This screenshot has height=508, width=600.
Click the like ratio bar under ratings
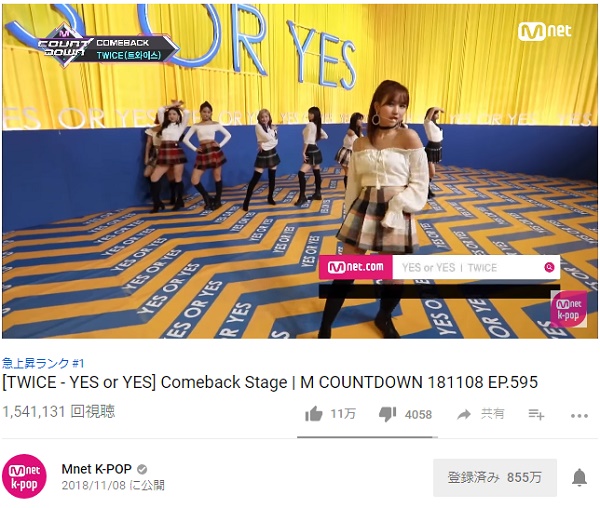tap(367, 437)
